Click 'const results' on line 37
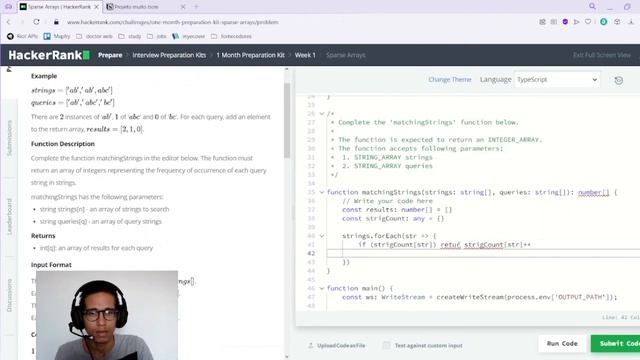 coord(369,210)
